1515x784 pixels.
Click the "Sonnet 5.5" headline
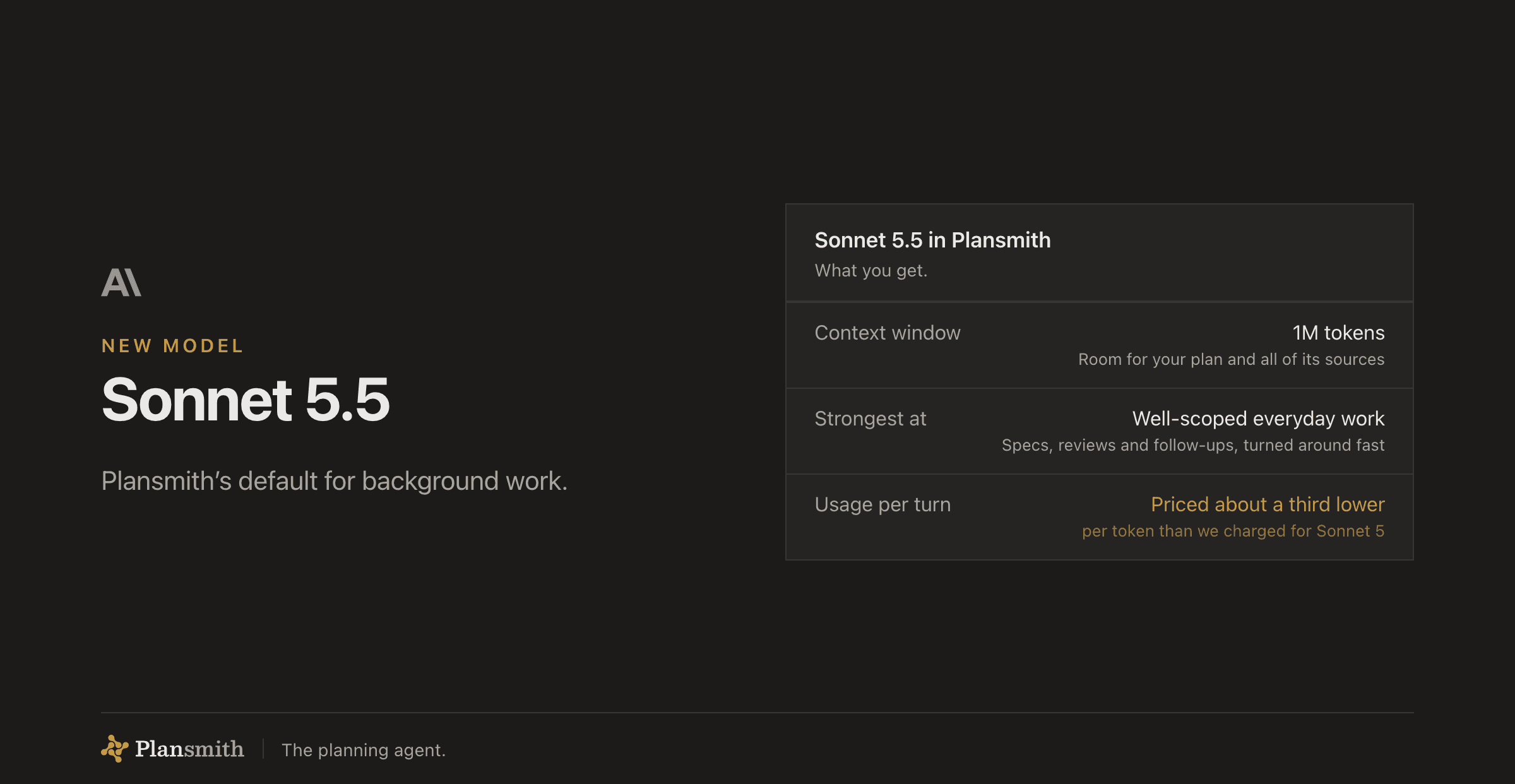pos(246,400)
